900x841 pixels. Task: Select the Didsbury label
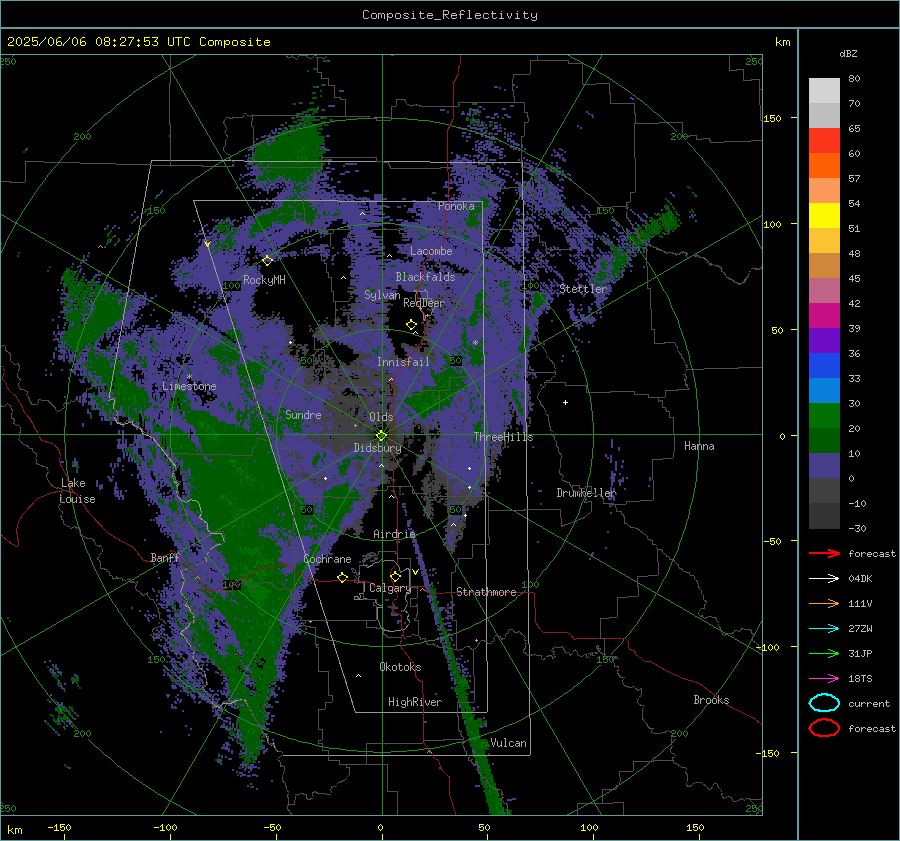tap(377, 448)
